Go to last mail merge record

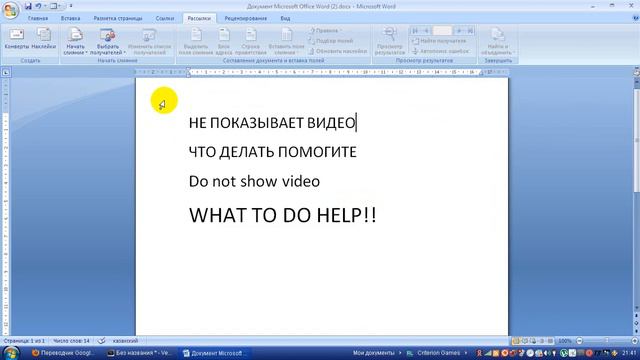[x=470, y=31]
